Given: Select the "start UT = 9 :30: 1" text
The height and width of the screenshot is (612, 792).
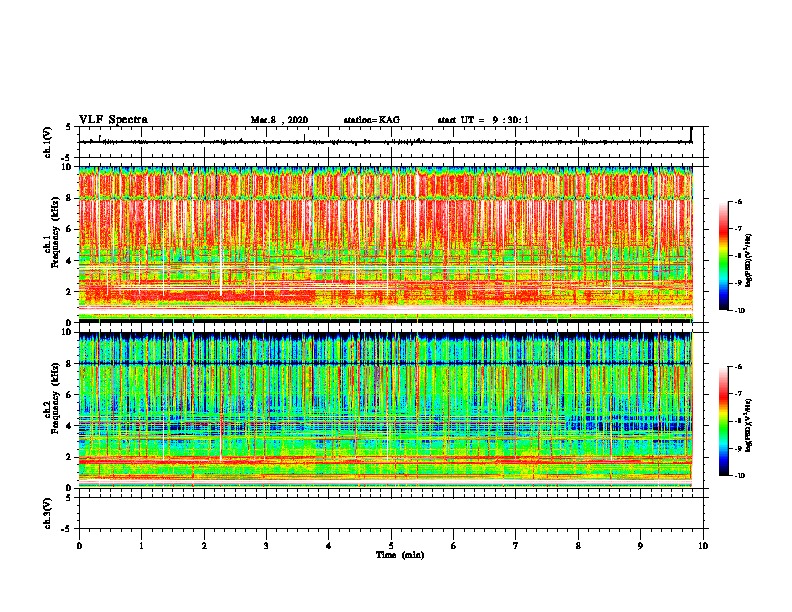Looking at the screenshot, I should (483, 120).
